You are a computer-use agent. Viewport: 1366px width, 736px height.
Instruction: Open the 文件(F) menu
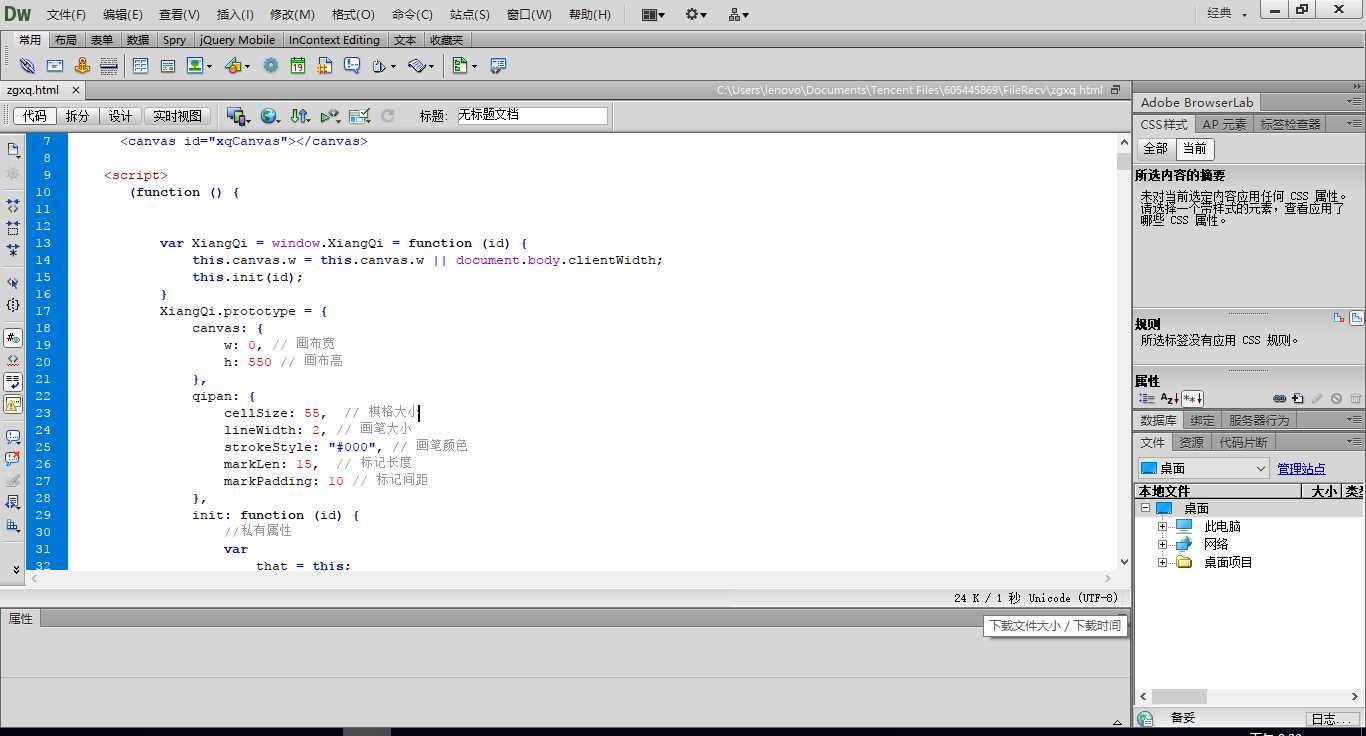pyautogui.click(x=66, y=14)
